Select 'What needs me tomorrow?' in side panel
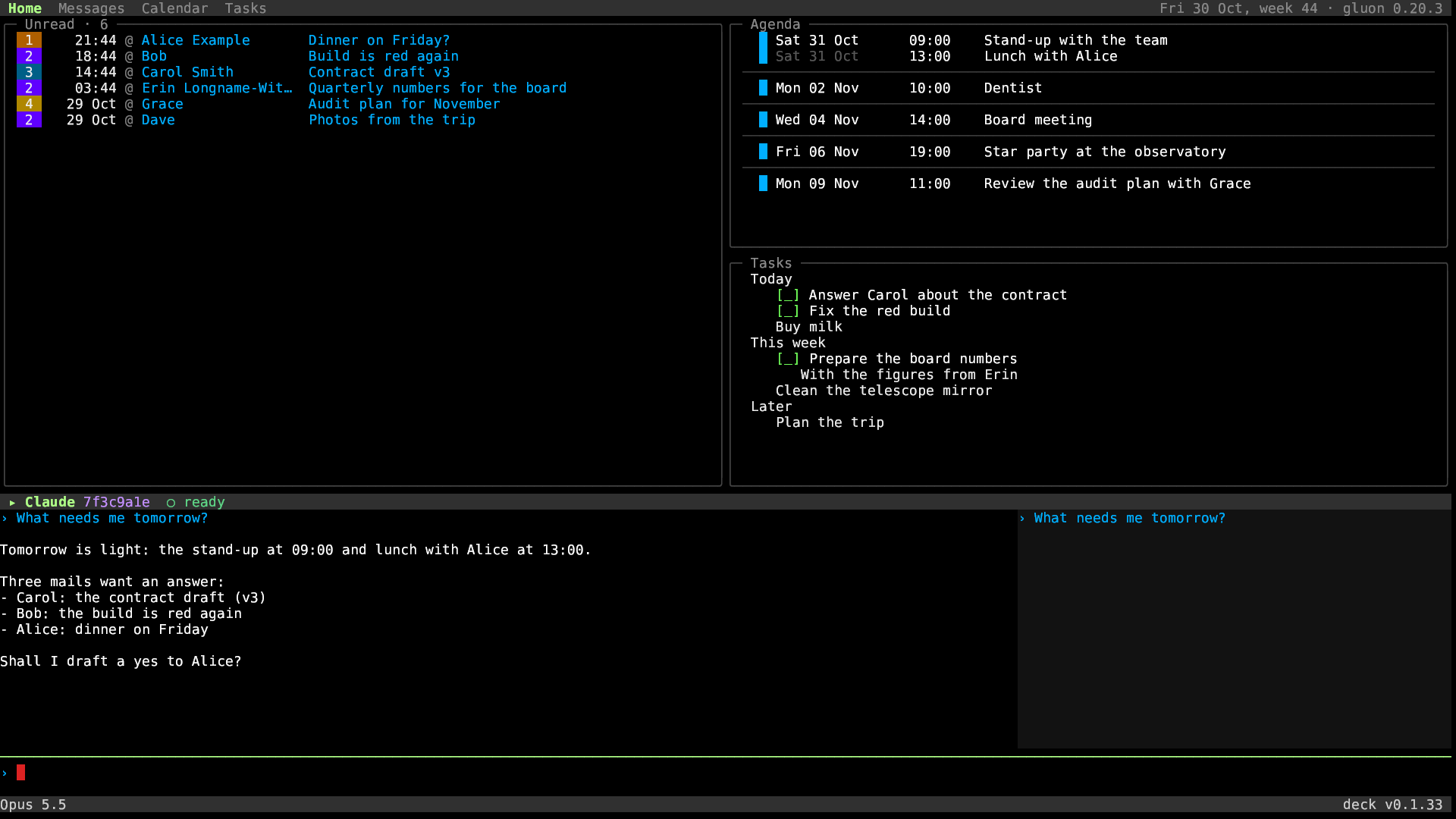 (1129, 518)
